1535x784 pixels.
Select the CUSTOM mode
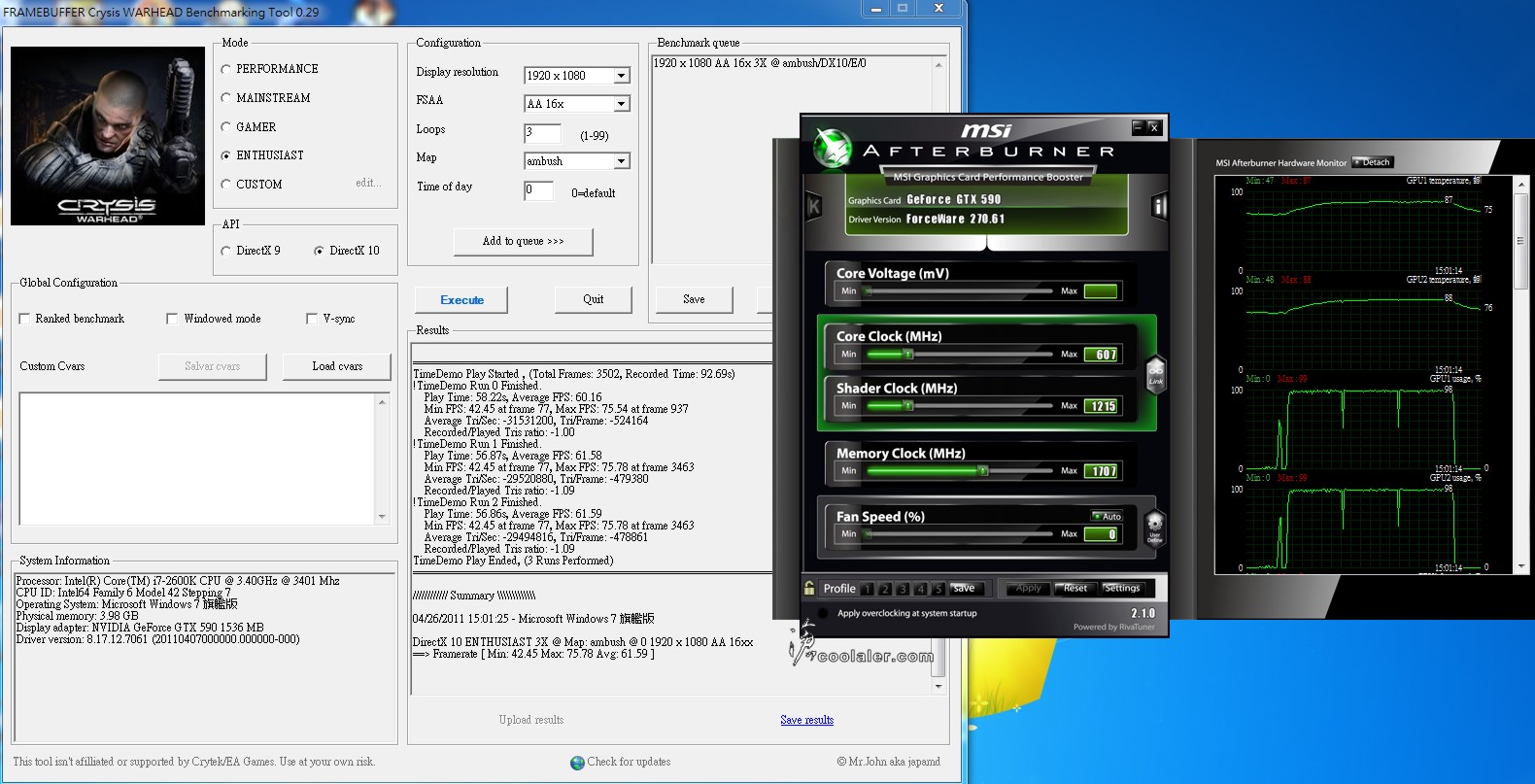(225, 185)
